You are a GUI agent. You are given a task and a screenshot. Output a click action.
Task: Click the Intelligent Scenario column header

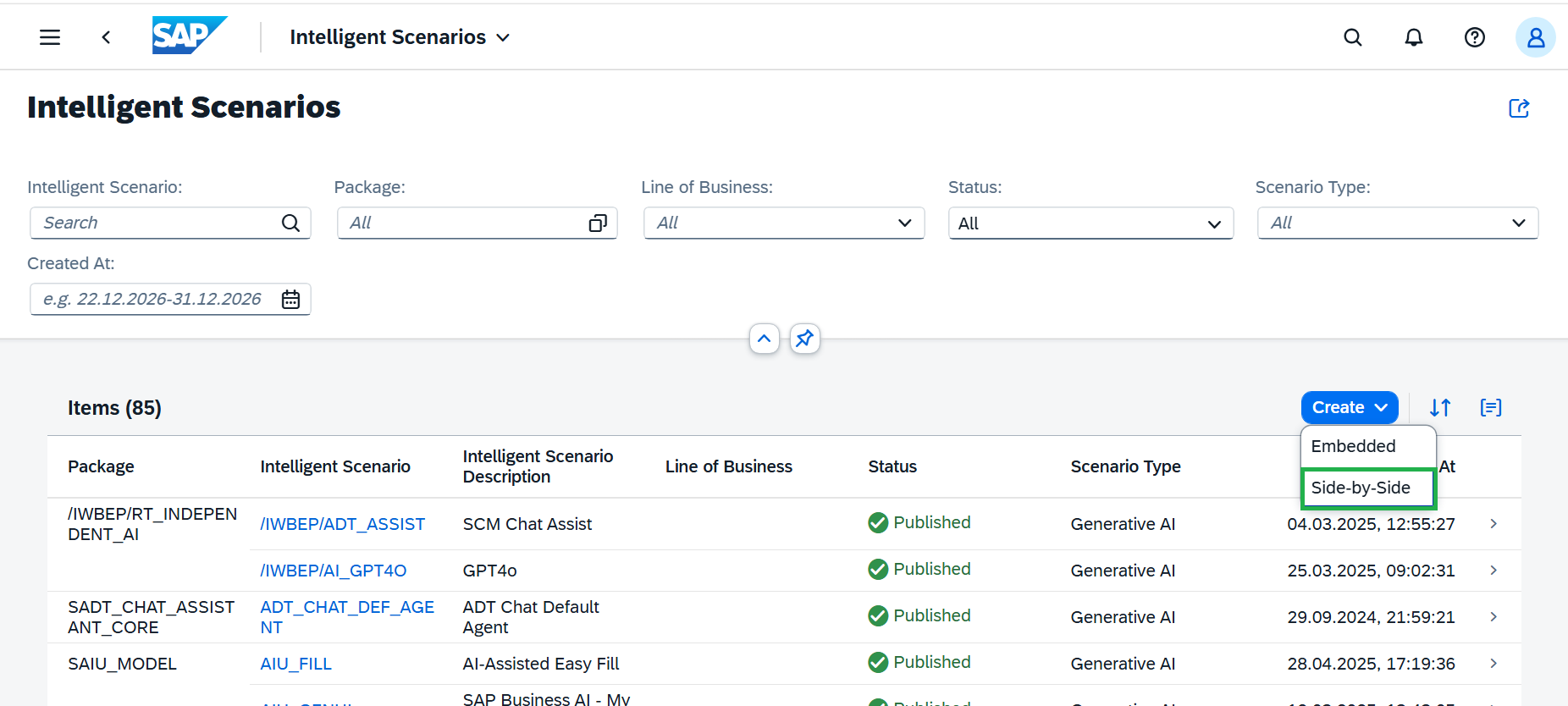(x=335, y=466)
